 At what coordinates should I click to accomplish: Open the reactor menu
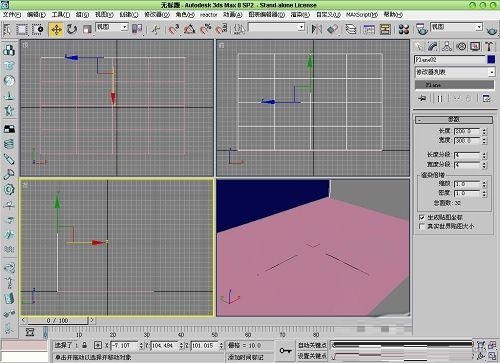coord(208,15)
